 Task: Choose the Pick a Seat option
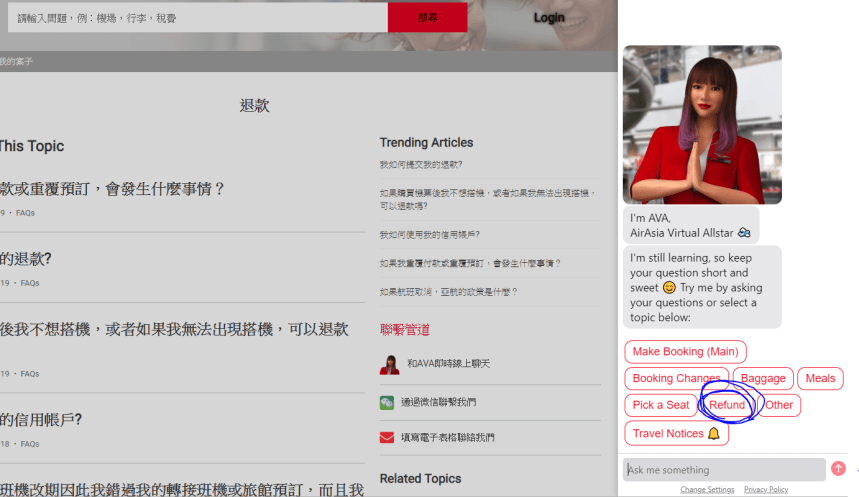[661, 405]
